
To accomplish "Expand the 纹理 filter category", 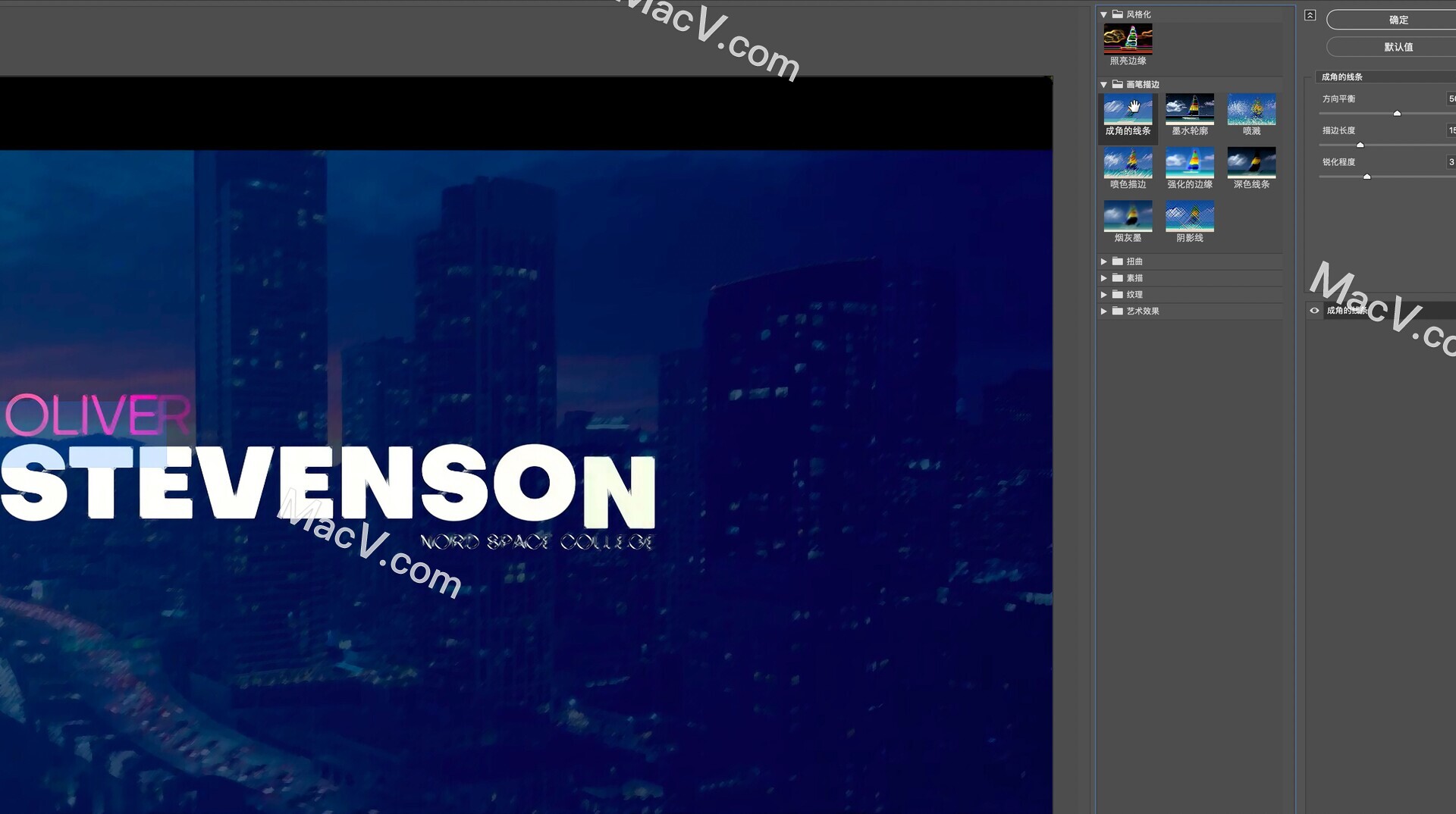I will (1104, 294).
